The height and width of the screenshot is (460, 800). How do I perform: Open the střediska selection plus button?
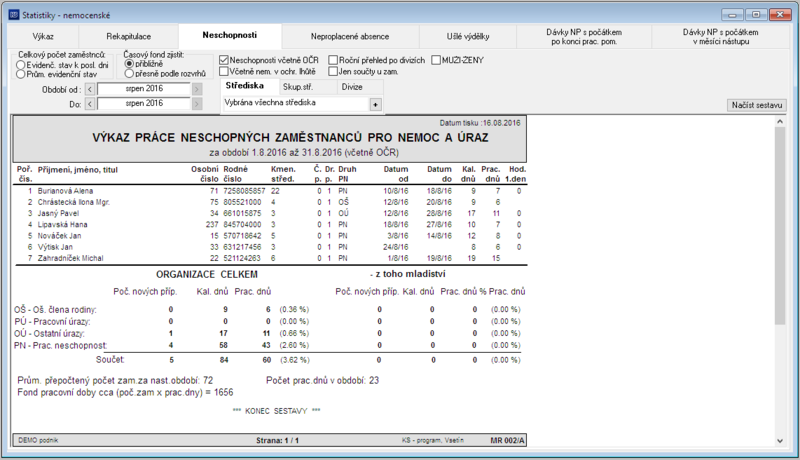coord(376,105)
